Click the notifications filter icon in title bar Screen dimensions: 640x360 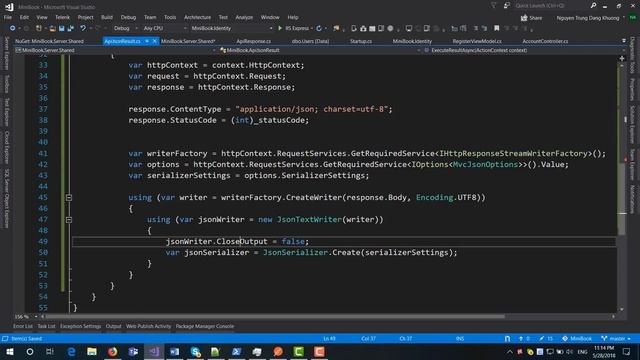pyautogui.click(x=493, y=6)
